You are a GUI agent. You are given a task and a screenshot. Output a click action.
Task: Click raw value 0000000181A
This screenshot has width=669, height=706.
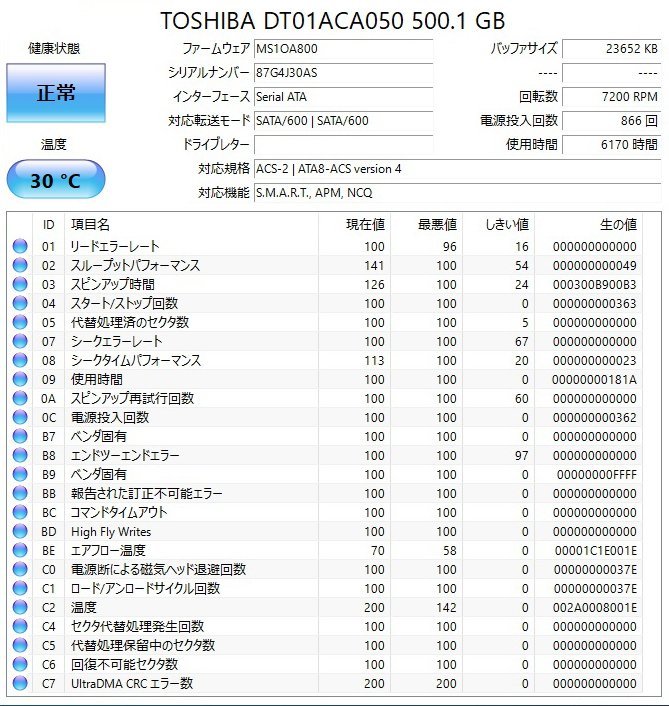[595, 380]
